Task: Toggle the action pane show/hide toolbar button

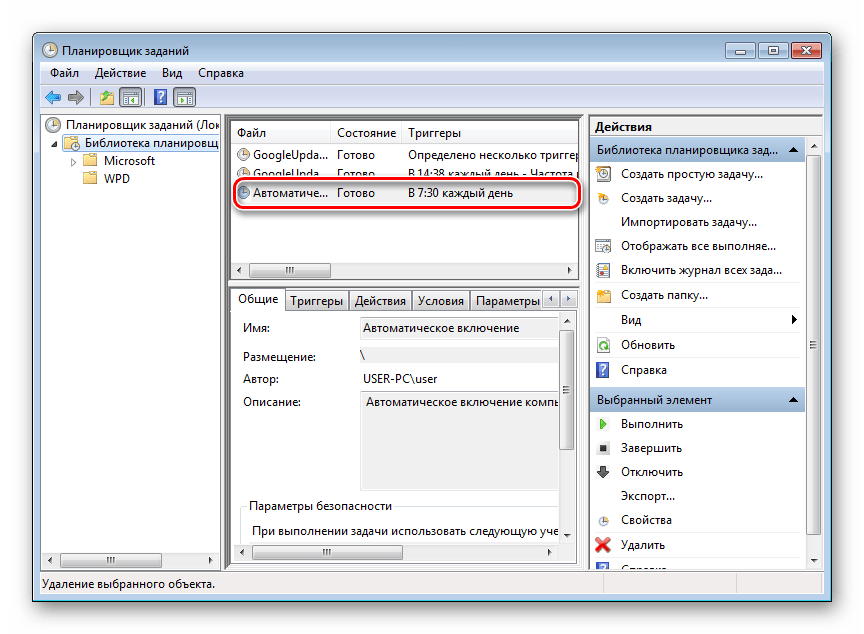Action: [x=184, y=97]
